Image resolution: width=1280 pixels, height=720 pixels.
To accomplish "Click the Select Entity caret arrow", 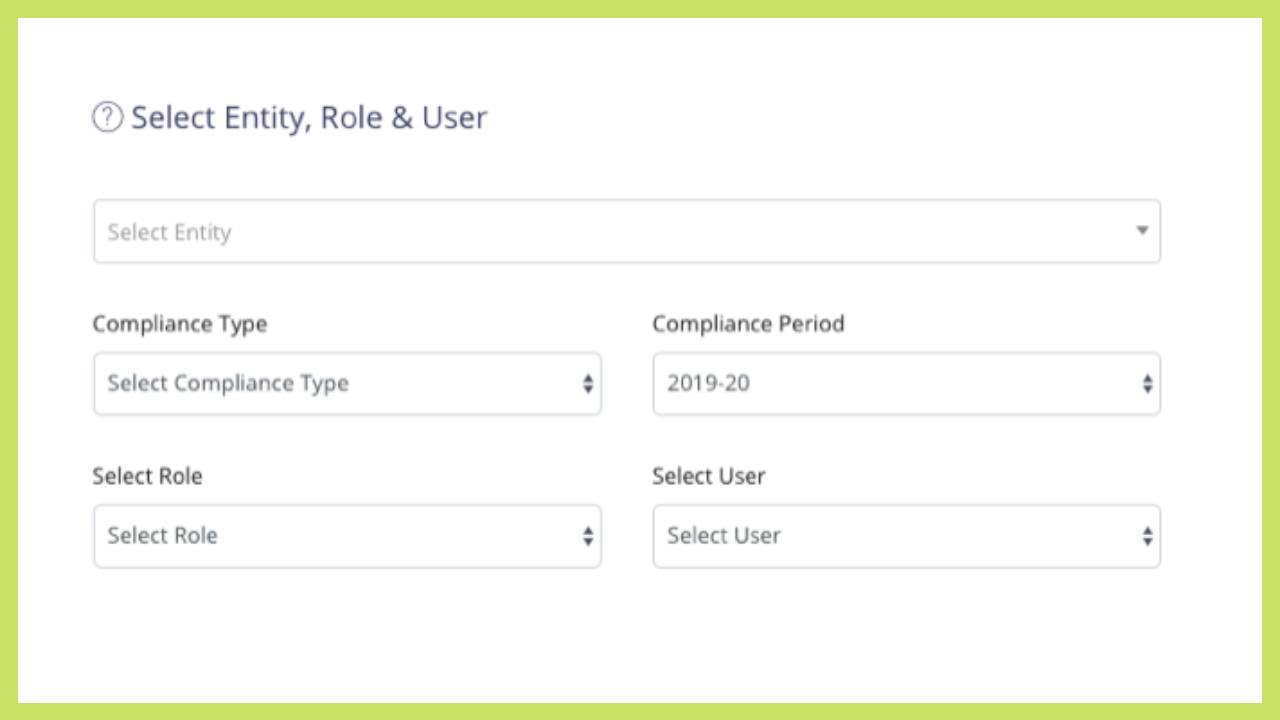I will tap(1141, 231).
